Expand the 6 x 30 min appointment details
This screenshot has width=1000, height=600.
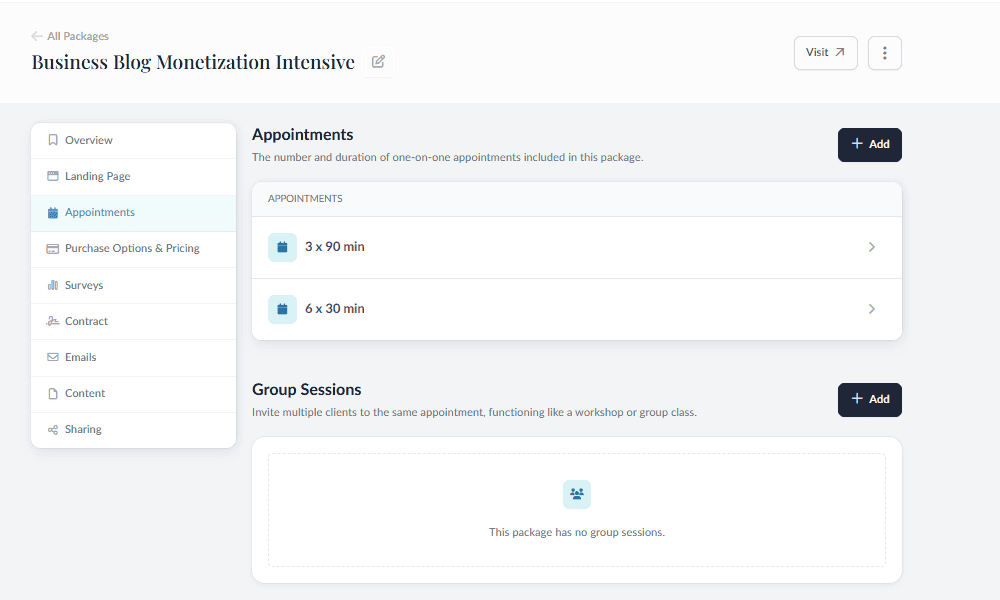click(x=871, y=309)
